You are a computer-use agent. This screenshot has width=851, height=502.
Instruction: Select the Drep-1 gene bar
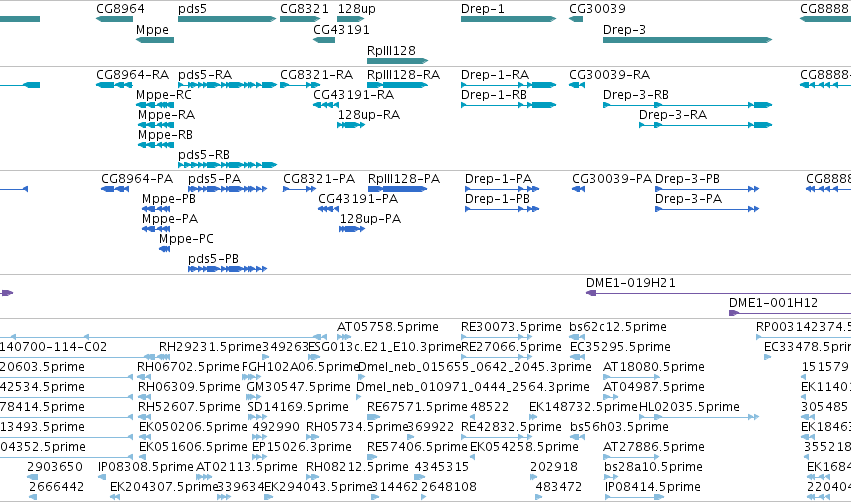point(509,19)
